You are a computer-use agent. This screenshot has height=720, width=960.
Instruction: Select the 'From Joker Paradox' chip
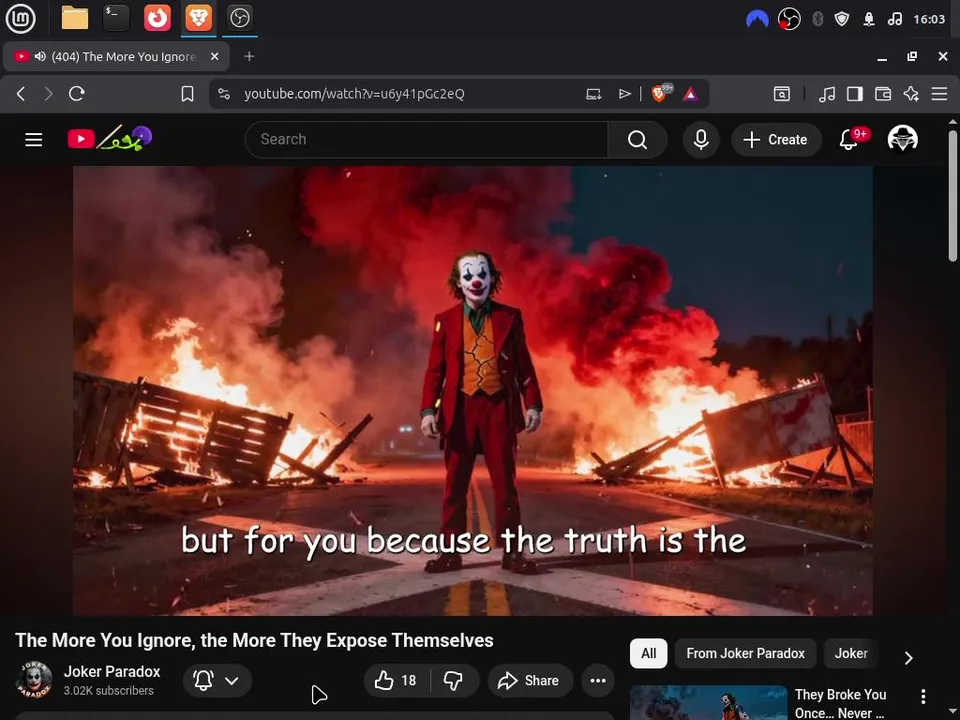pyautogui.click(x=745, y=653)
